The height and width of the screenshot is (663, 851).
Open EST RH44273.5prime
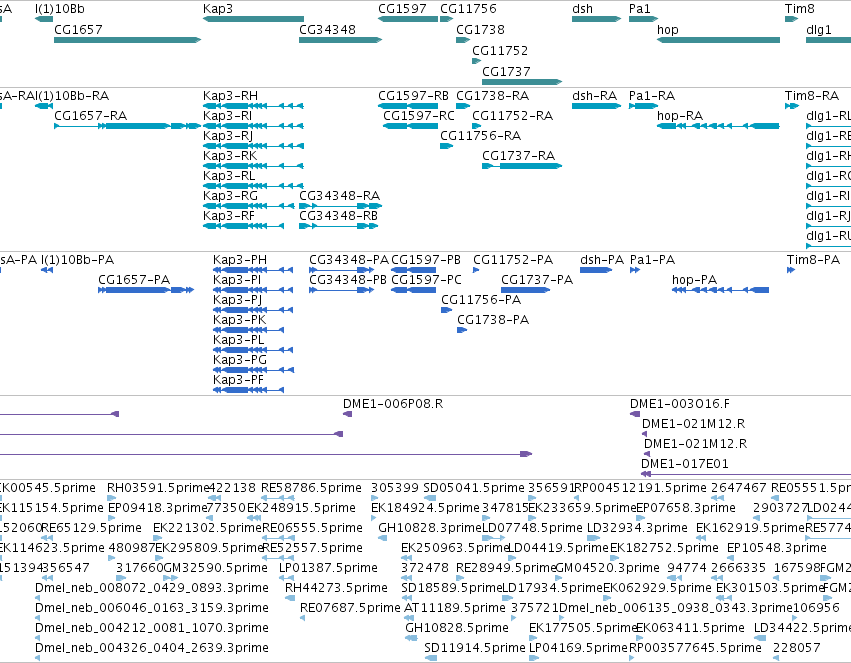[336, 588]
